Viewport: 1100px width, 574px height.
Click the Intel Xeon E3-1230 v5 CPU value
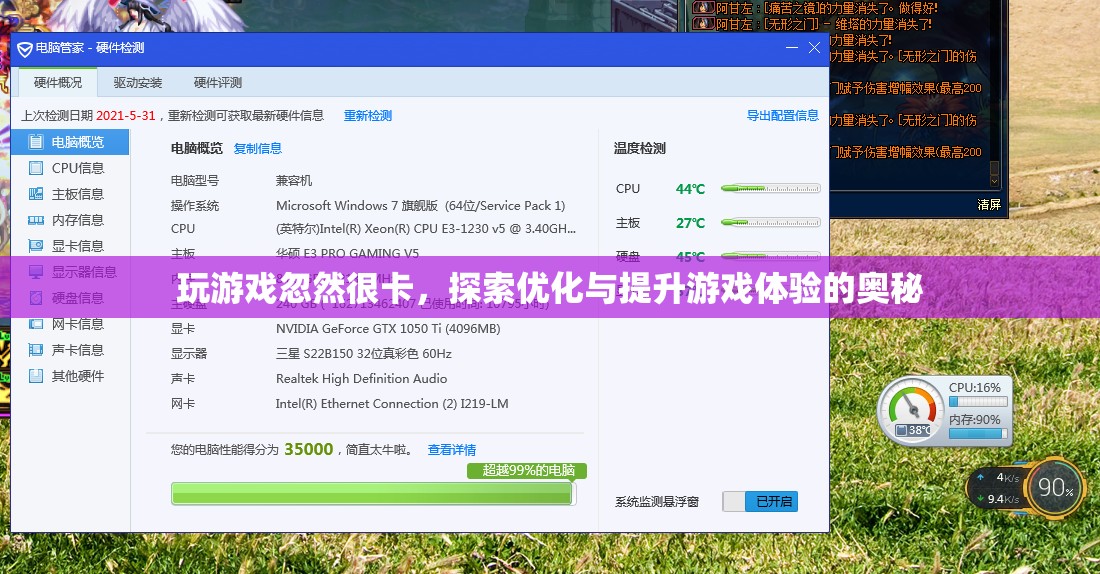coord(426,229)
